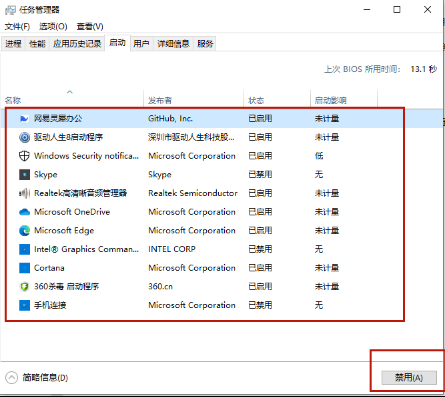The width and height of the screenshot is (445, 397).
Task: Click the 已禁用 status in the Skype row
Action: pyautogui.click(x=260, y=174)
